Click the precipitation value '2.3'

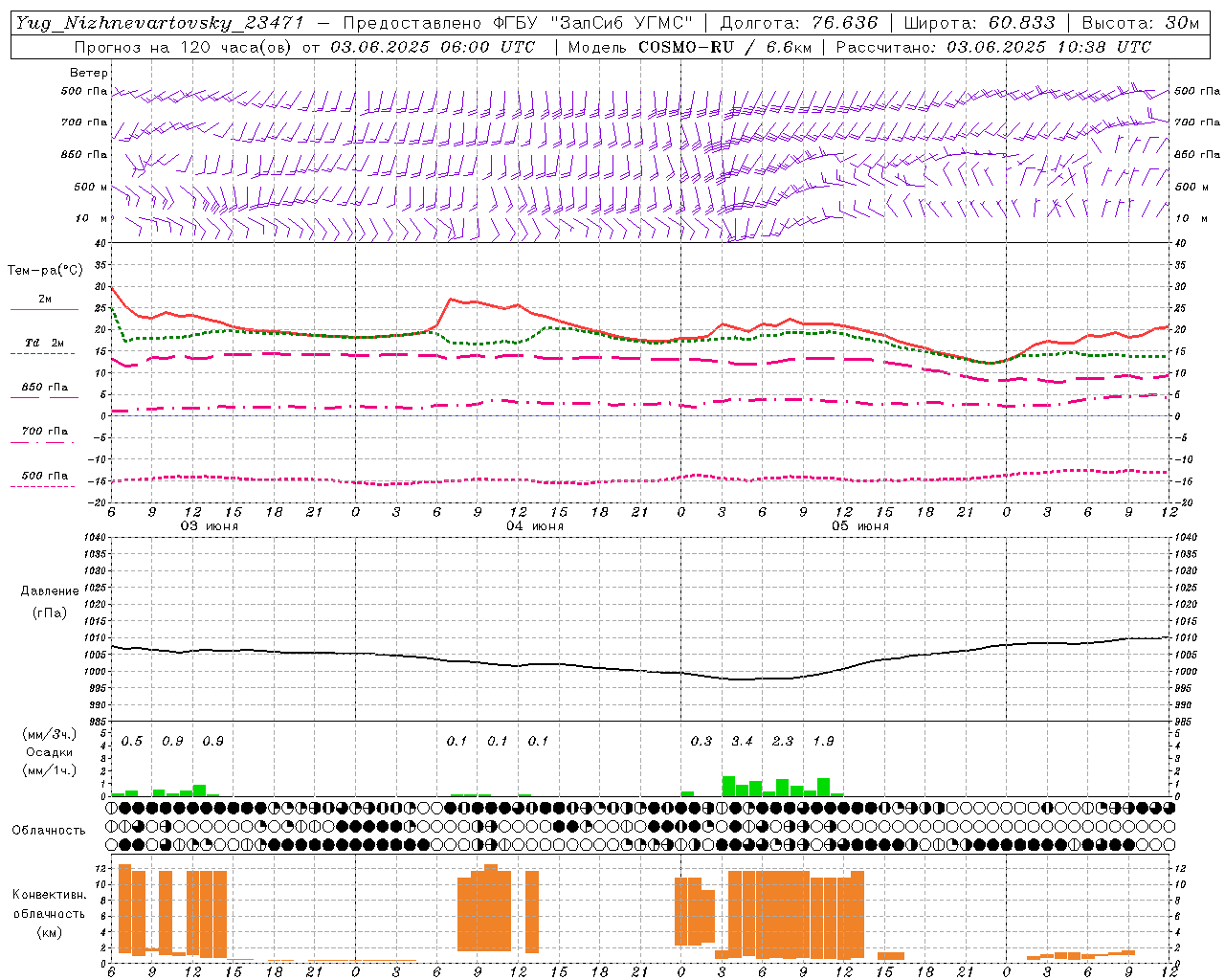(x=783, y=741)
